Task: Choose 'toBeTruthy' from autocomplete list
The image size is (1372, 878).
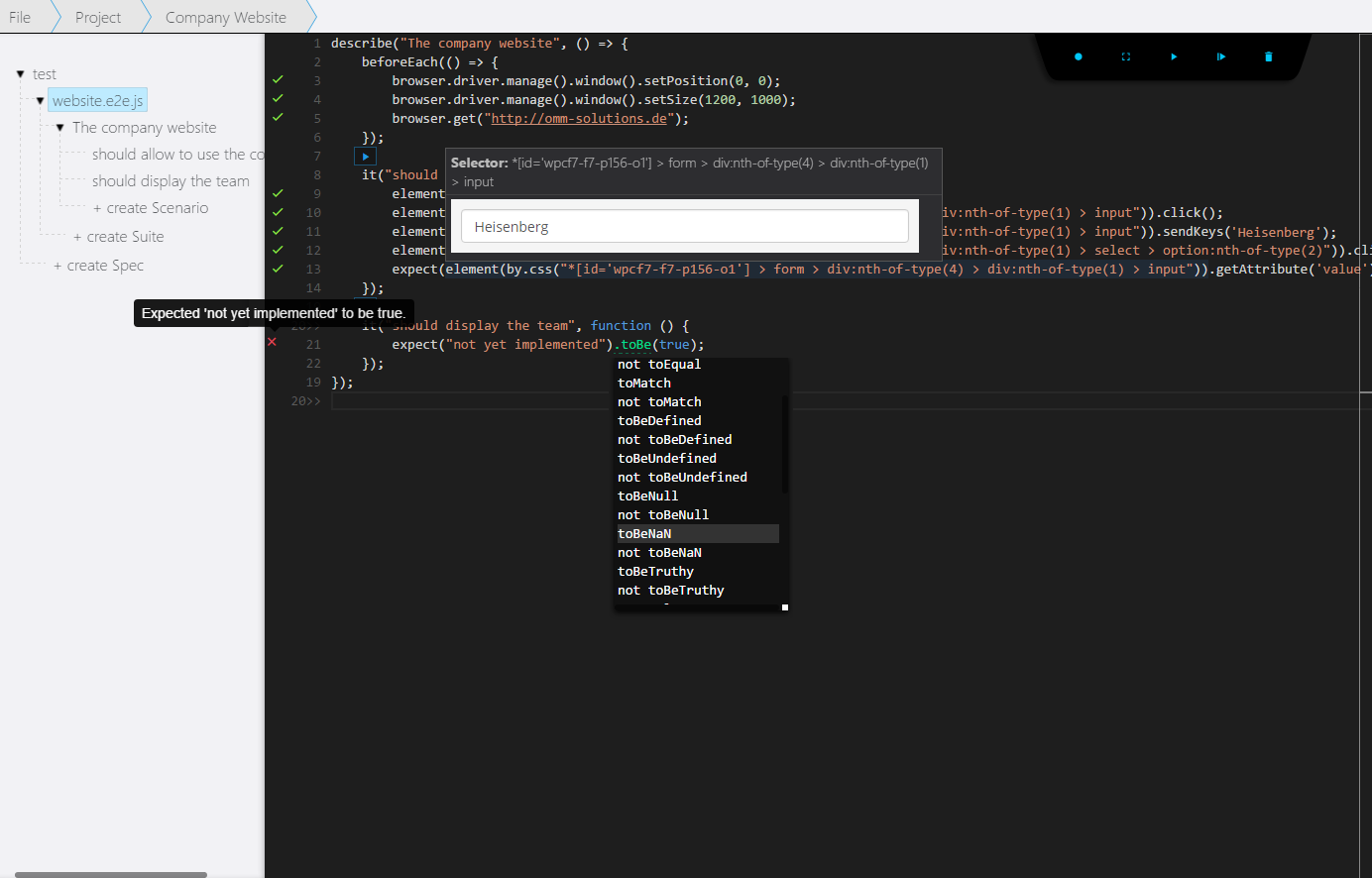Action: pyautogui.click(x=655, y=571)
